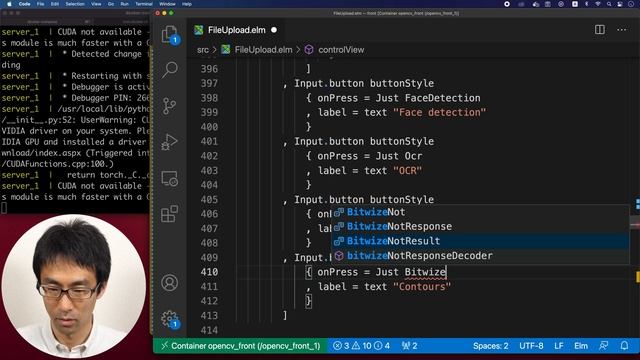This screenshot has width=640, height=360.
Task: Open the Remote Explorer view
Action: point(170,178)
